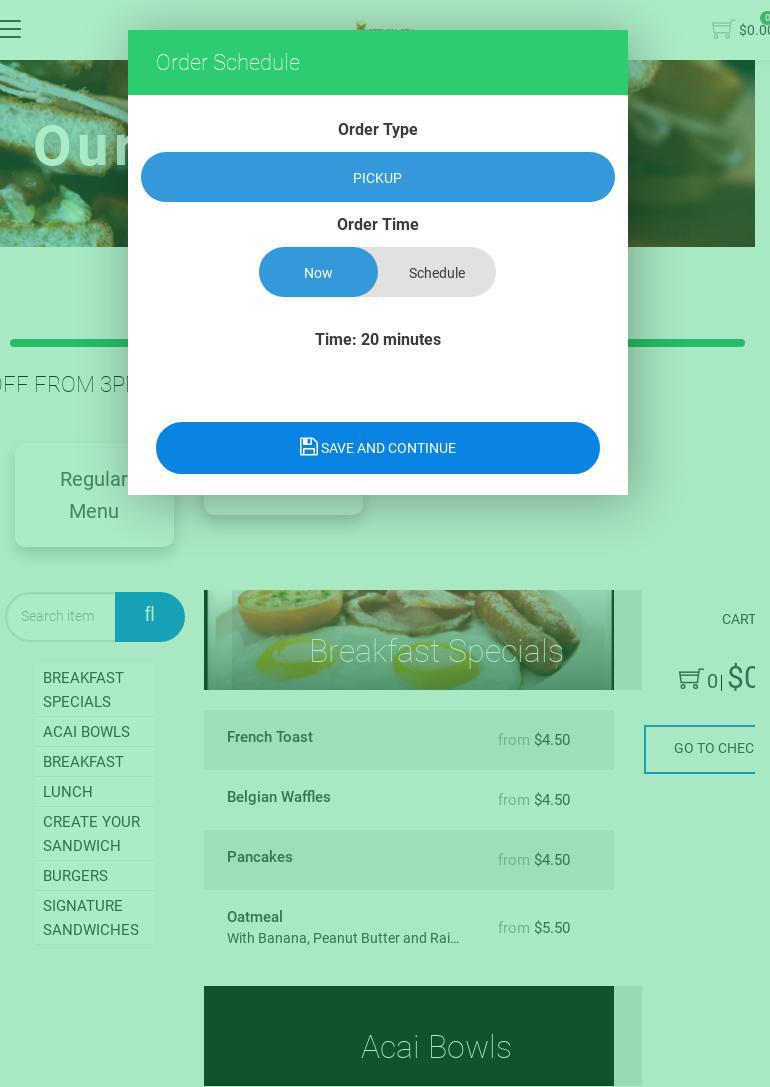770x1087 pixels.
Task: Click the cart icon in the cart sidebar
Action: pos(690,679)
